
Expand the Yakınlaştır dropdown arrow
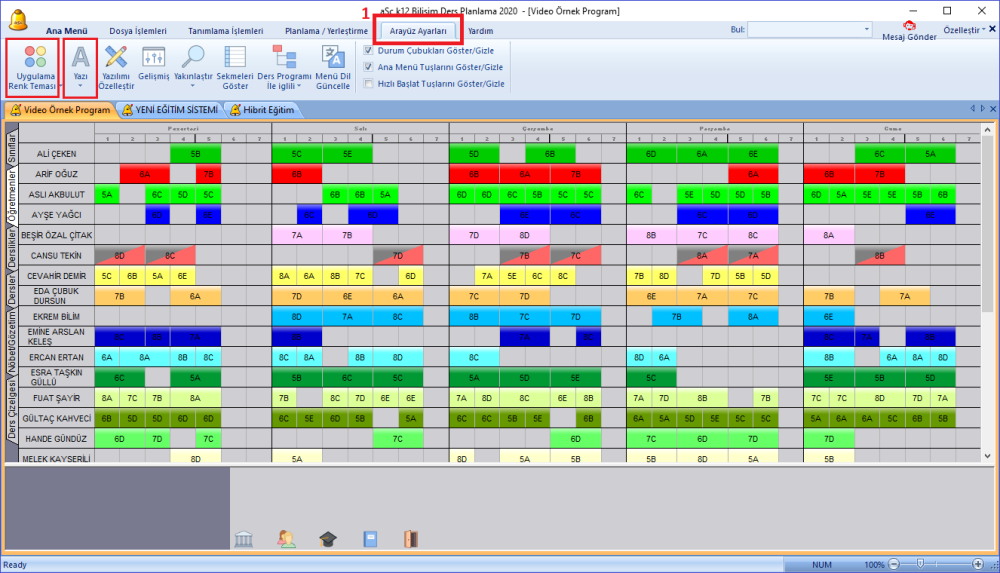[193, 86]
